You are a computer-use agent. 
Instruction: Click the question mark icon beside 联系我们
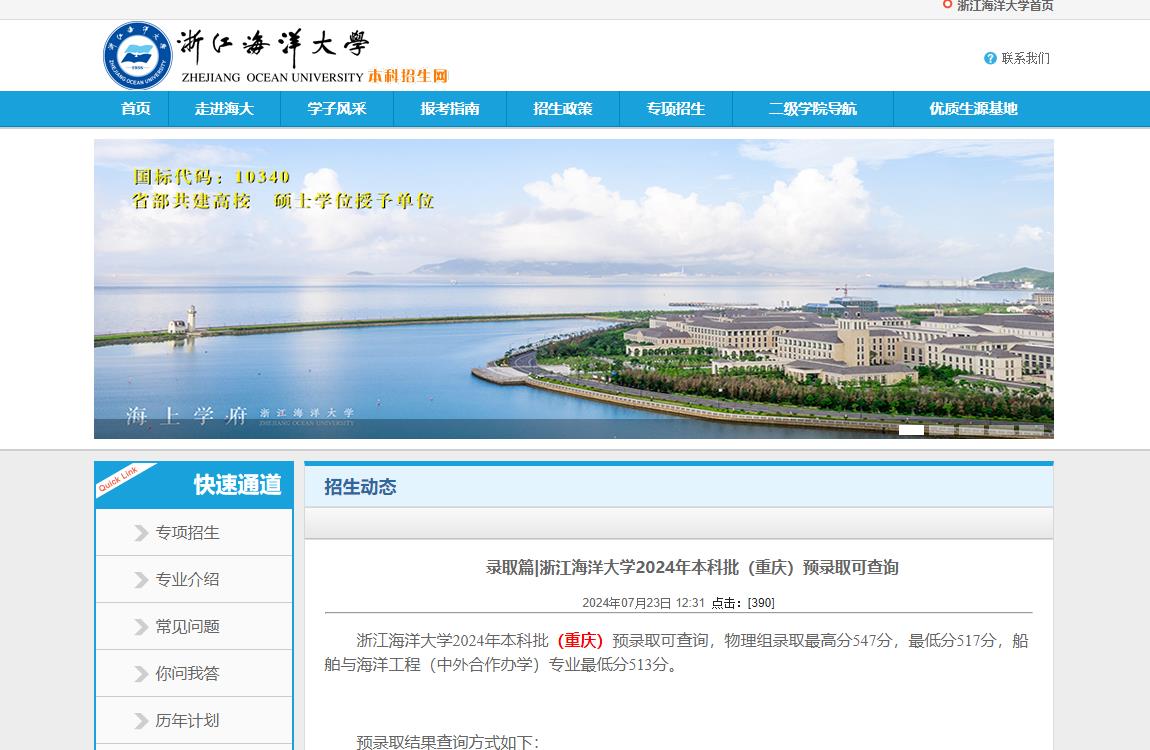(x=990, y=58)
